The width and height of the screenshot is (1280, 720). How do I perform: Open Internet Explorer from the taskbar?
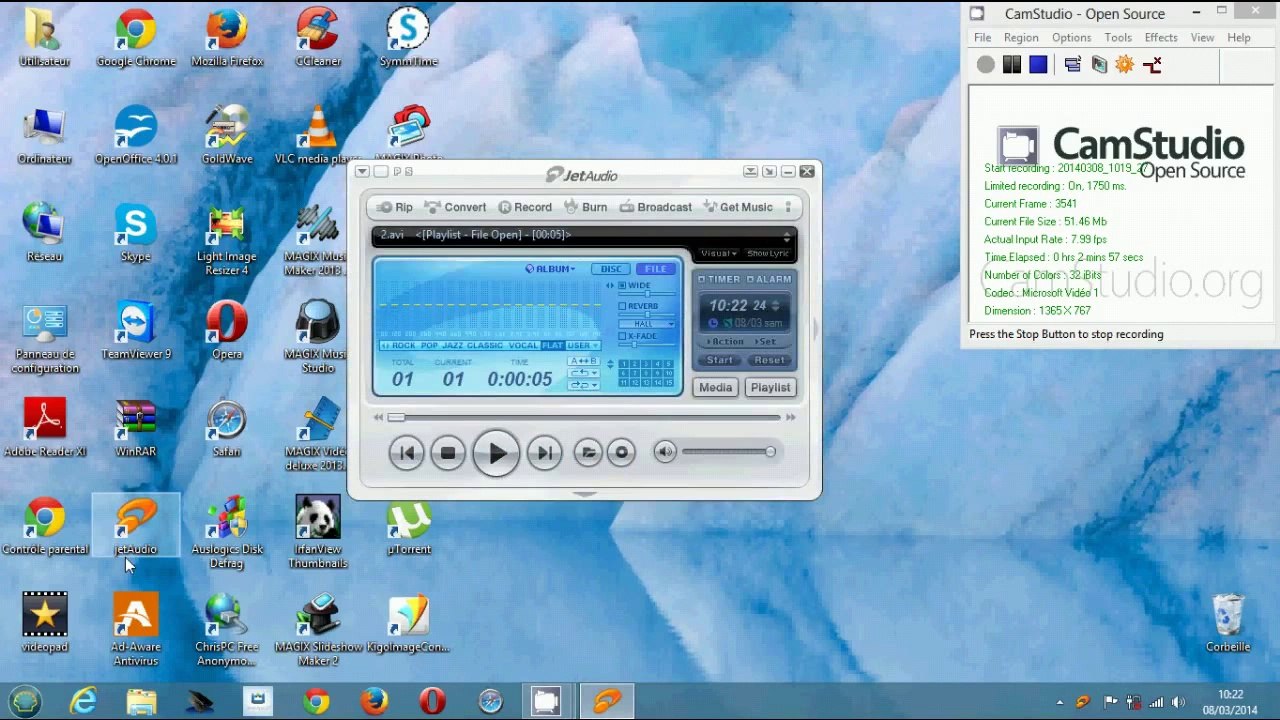click(84, 701)
